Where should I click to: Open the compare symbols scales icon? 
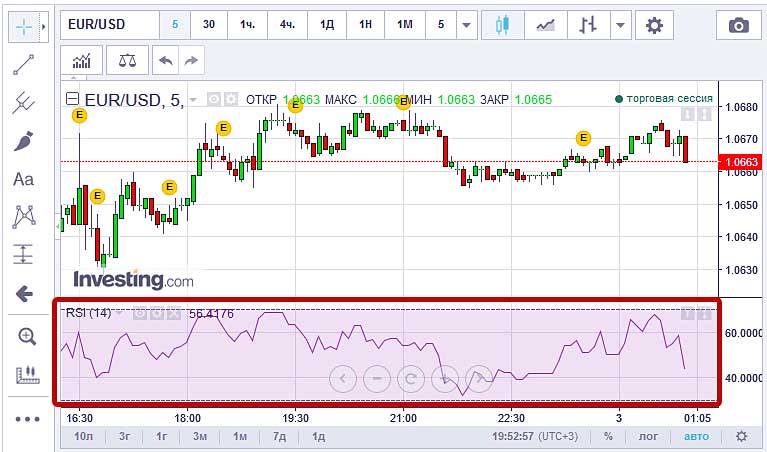click(127, 61)
